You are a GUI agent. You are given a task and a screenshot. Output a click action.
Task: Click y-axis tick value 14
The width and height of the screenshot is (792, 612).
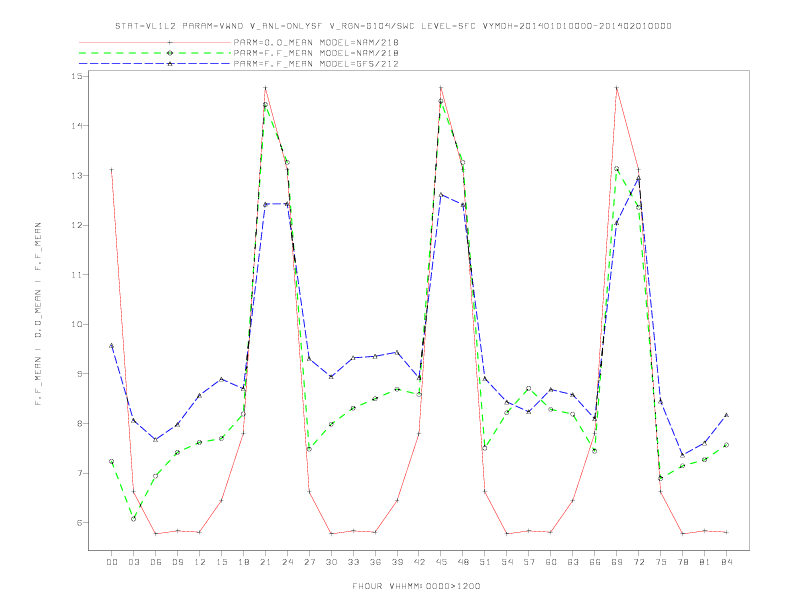pyautogui.click(x=76, y=125)
